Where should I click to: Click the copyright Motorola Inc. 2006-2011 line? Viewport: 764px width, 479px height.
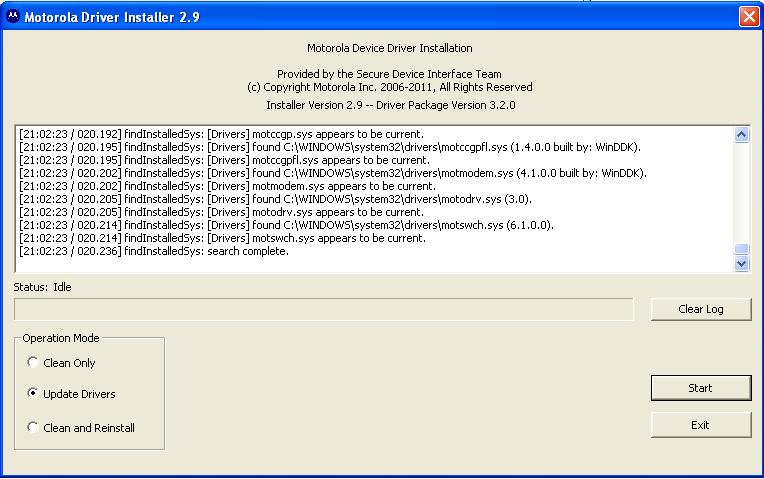pyautogui.click(x=390, y=87)
